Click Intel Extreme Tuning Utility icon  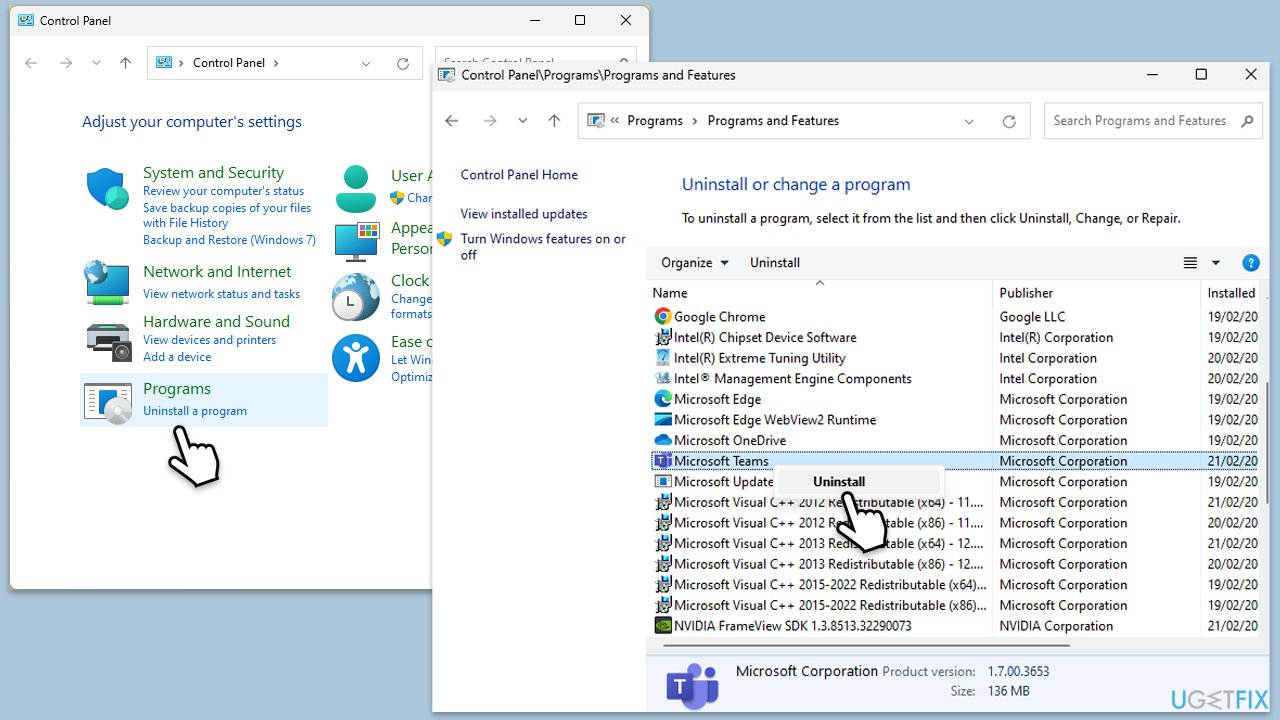click(x=662, y=358)
